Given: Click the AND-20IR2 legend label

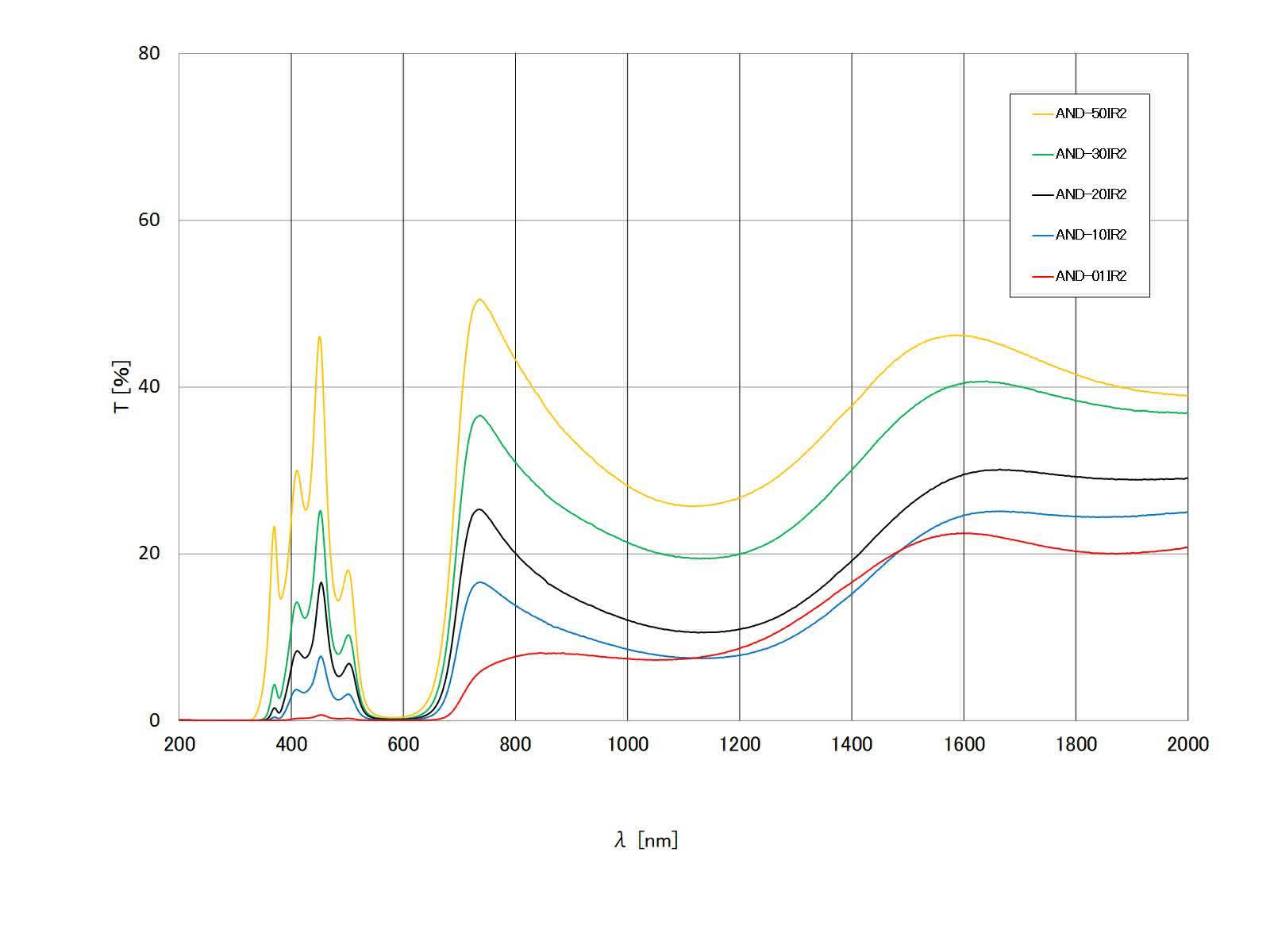Looking at the screenshot, I should coord(1091,194).
